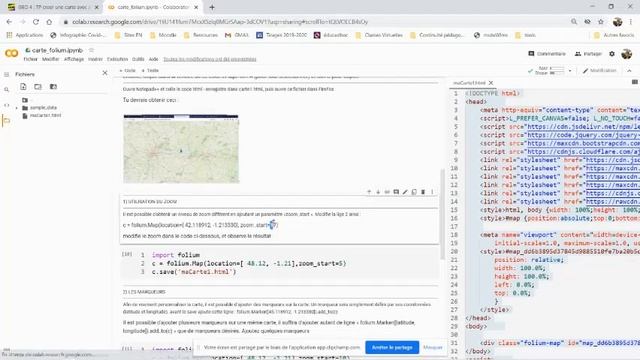Click the Colab logo

point(11,53)
